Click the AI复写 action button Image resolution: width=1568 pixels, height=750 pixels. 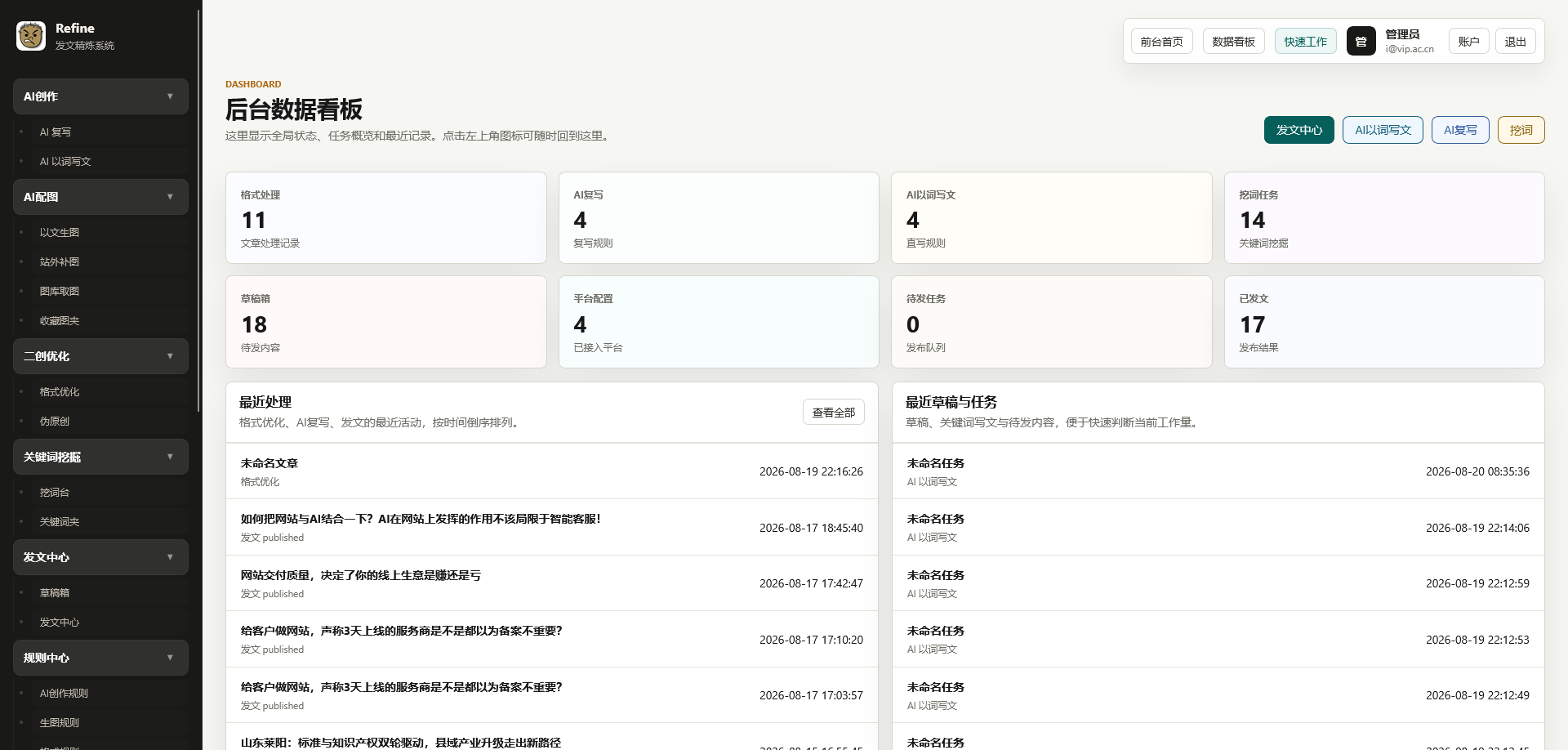1460,130
